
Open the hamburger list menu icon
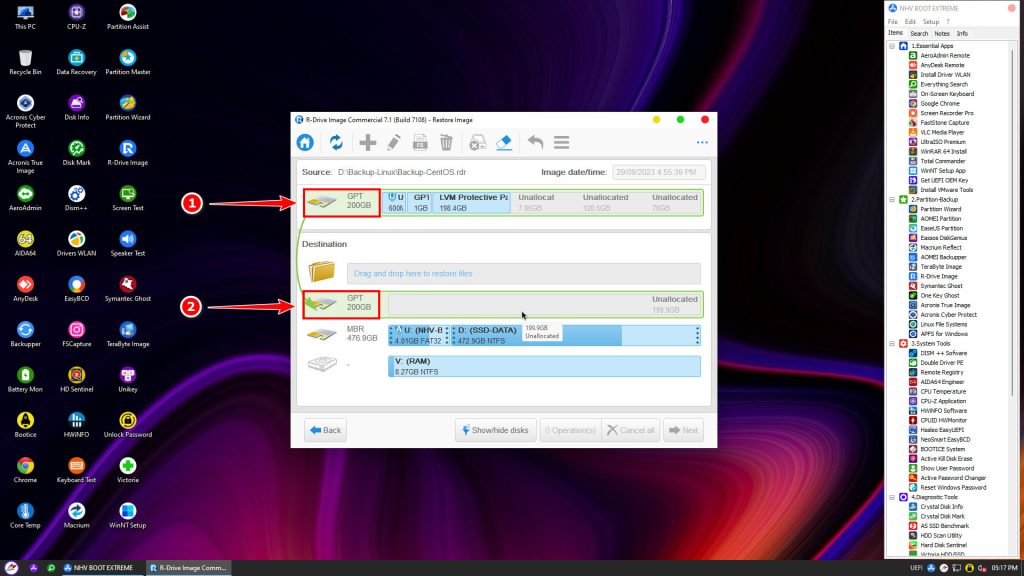562,142
